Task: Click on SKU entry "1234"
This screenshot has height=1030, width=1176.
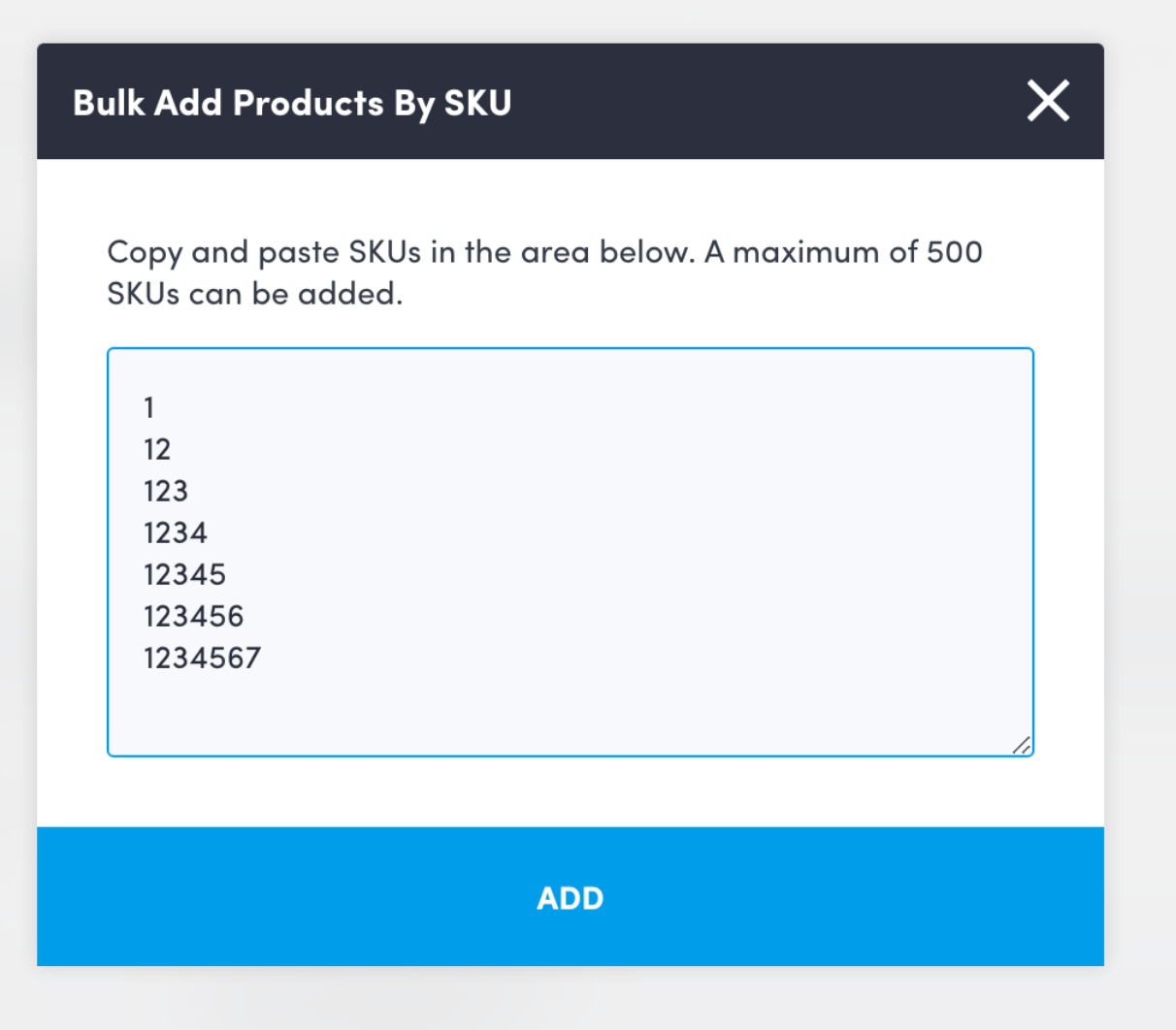Action: [x=176, y=532]
